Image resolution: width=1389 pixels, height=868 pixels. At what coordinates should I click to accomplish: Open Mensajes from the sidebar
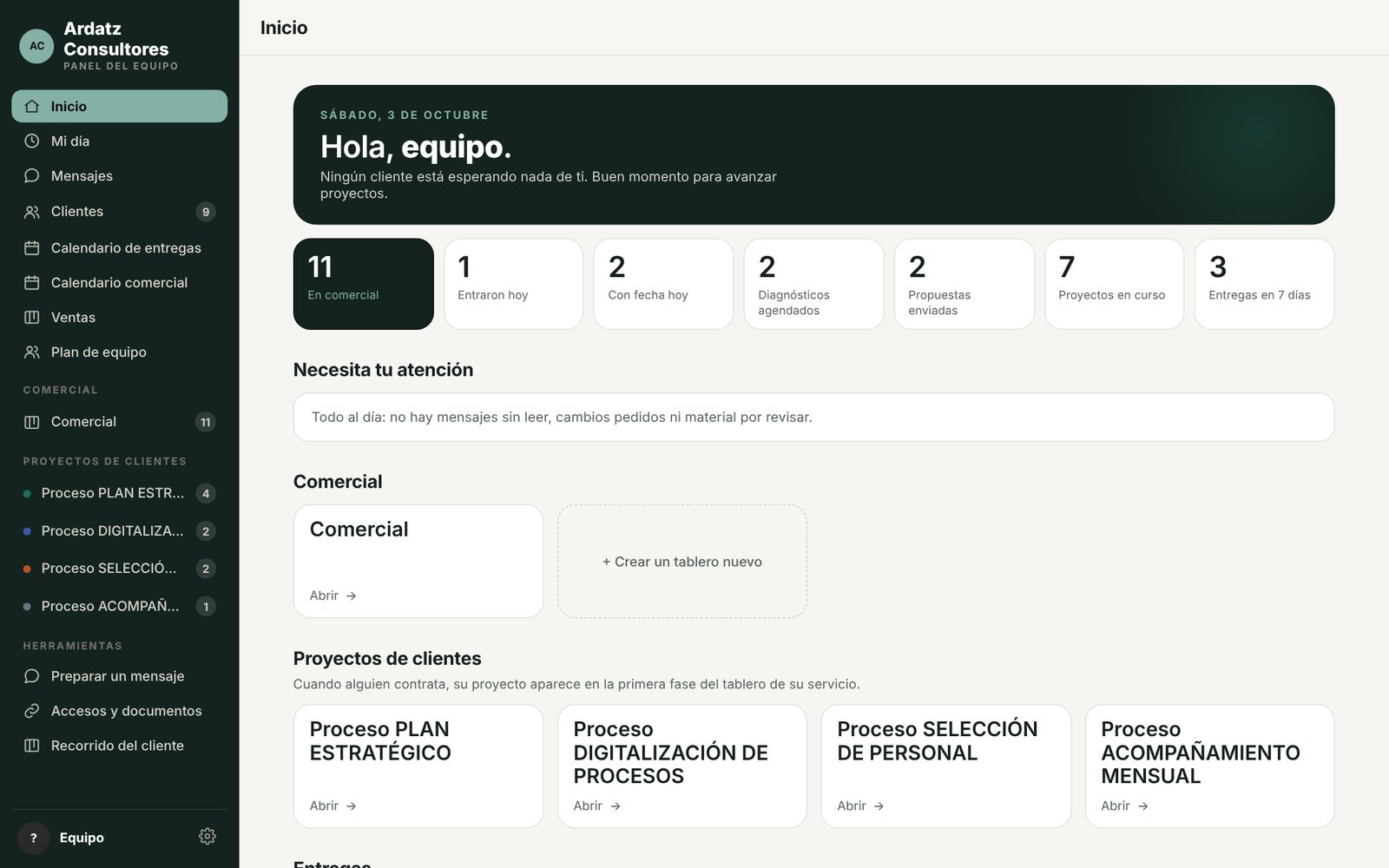click(x=119, y=175)
